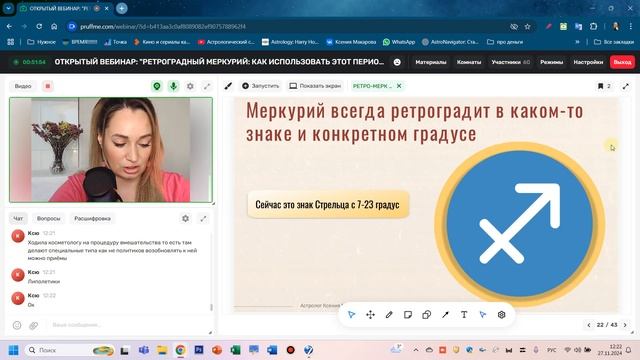
Task: Open bookmarks icon showing 2
Action: [604, 86]
